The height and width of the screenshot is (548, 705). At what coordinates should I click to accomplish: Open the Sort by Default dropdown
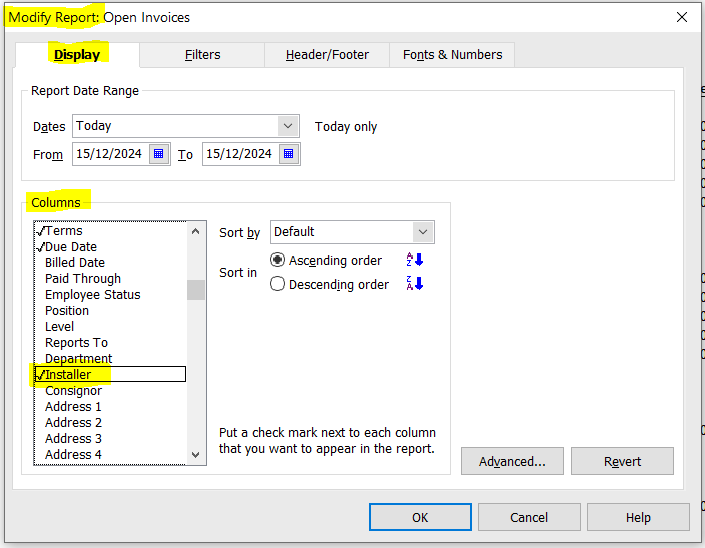click(x=423, y=232)
